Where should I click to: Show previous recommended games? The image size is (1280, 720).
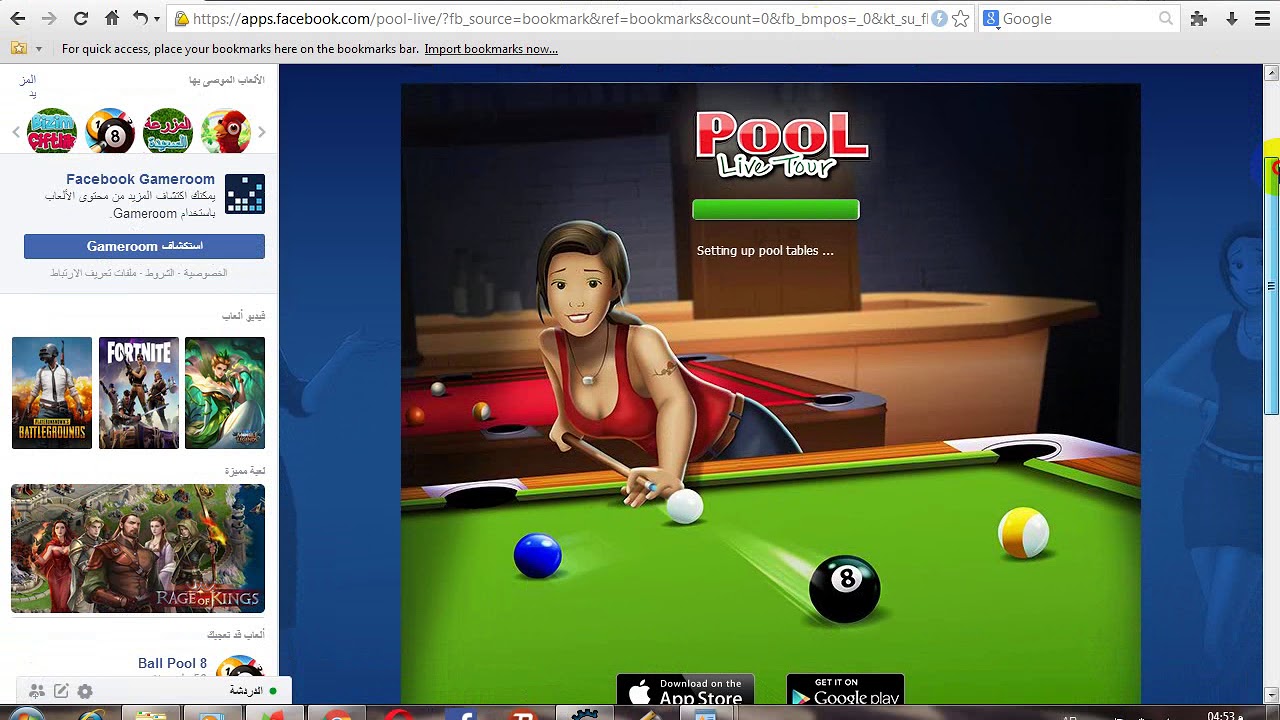(x=16, y=132)
